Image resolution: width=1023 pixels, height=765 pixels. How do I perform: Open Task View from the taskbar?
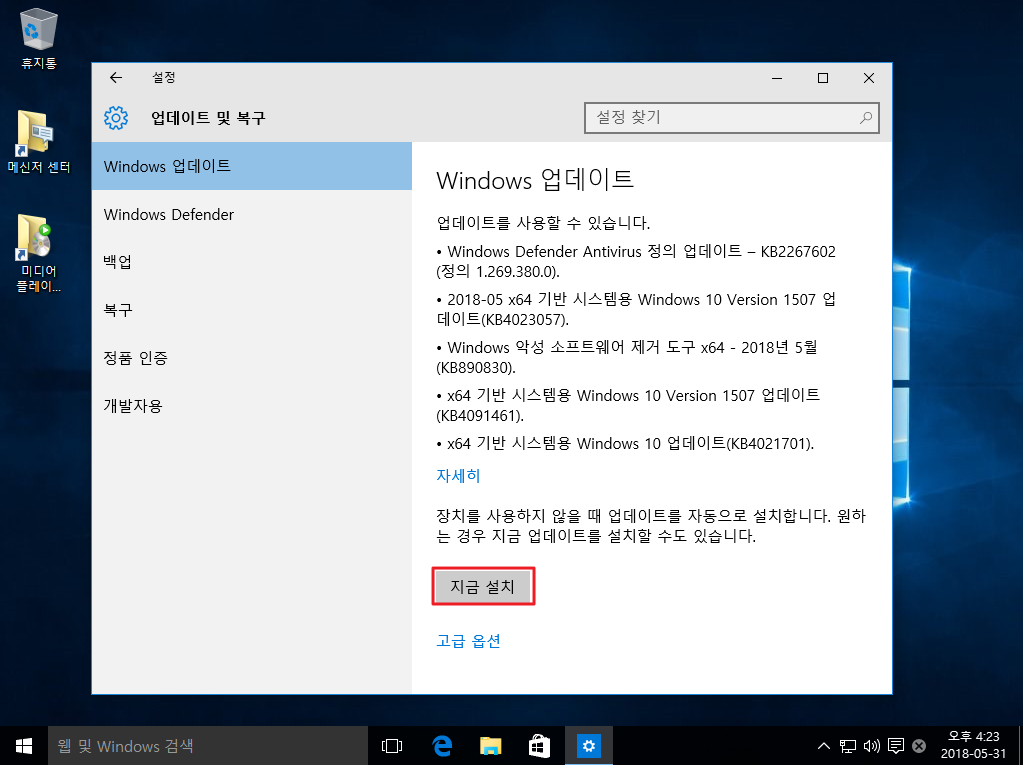[392, 745]
